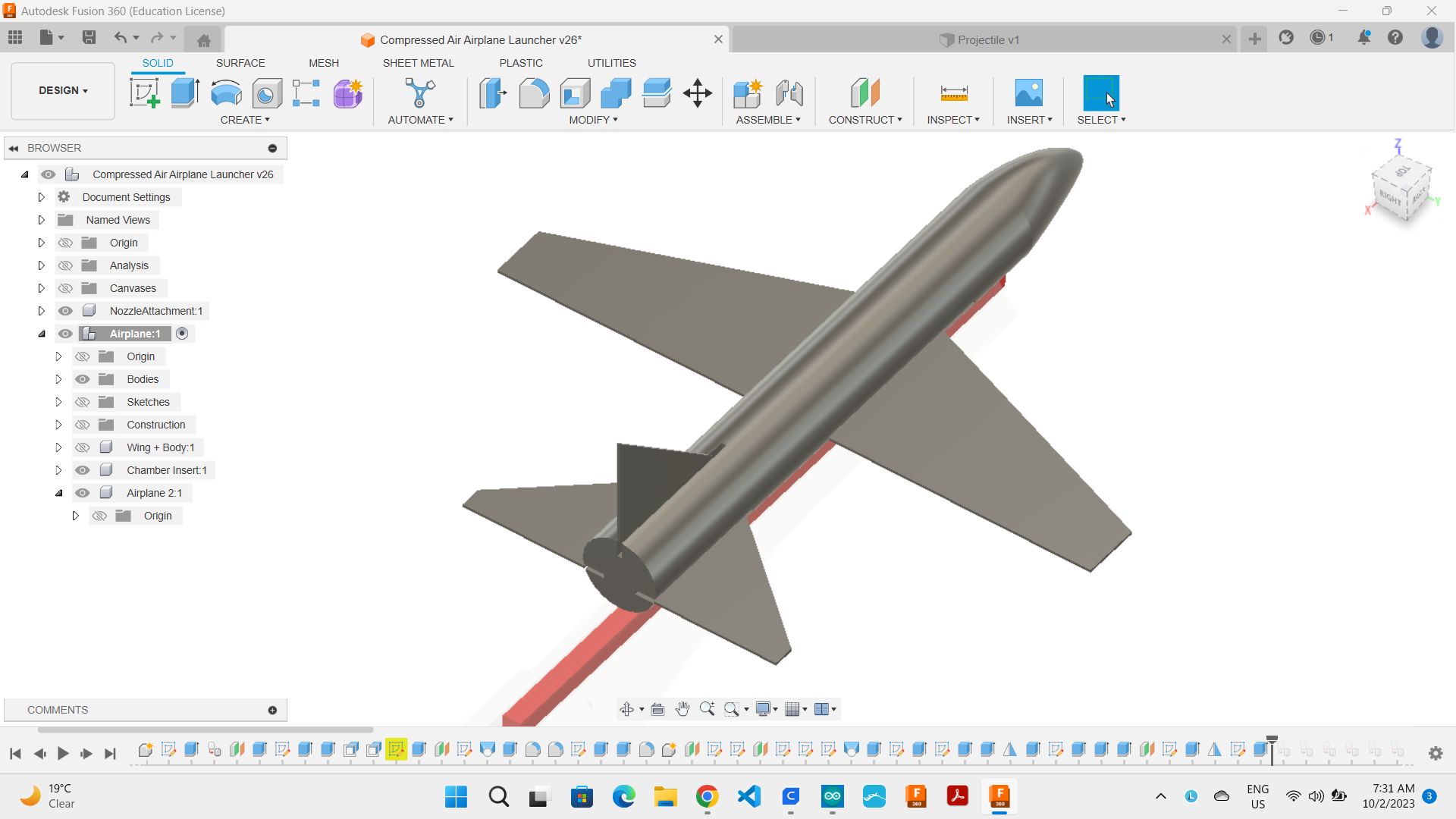The image size is (1456, 819).
Task: Open the Insert Canvas image icon
Action: click(x=1028, y=93)
